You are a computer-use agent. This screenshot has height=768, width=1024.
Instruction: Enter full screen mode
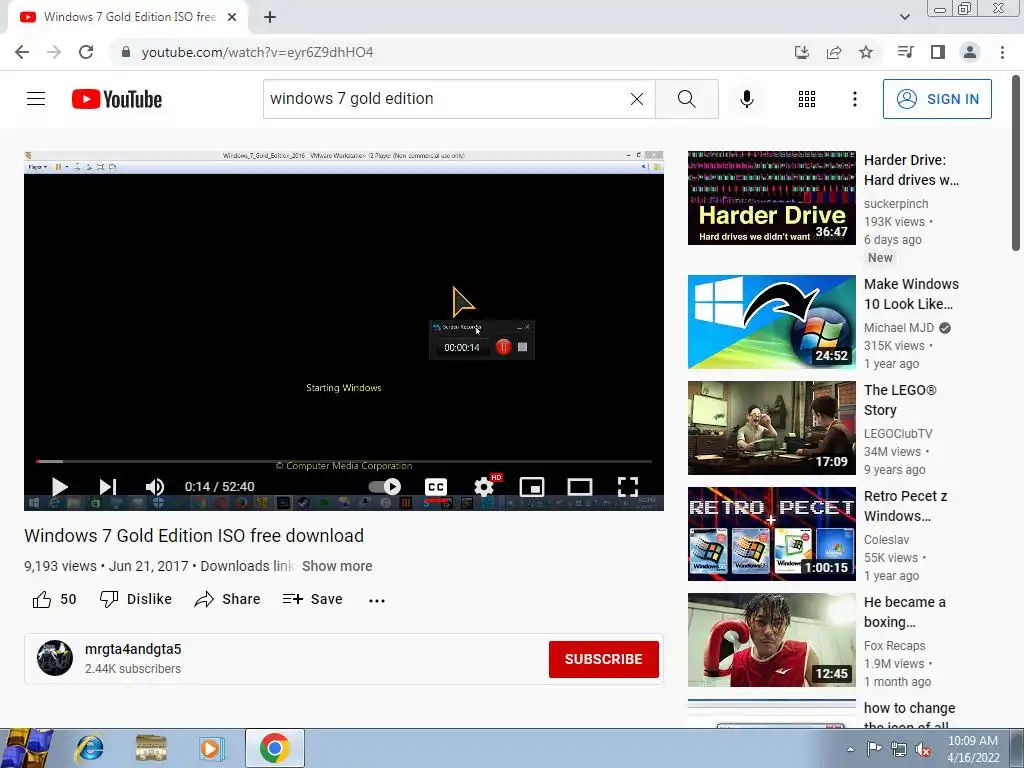tap(628, 487)
